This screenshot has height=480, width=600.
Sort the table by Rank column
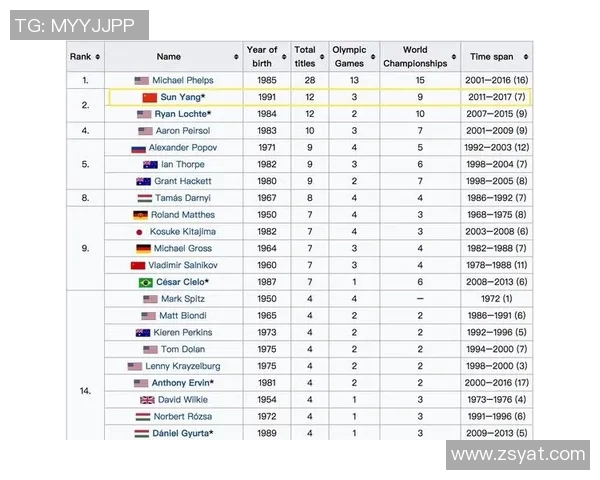click(85, 57)
